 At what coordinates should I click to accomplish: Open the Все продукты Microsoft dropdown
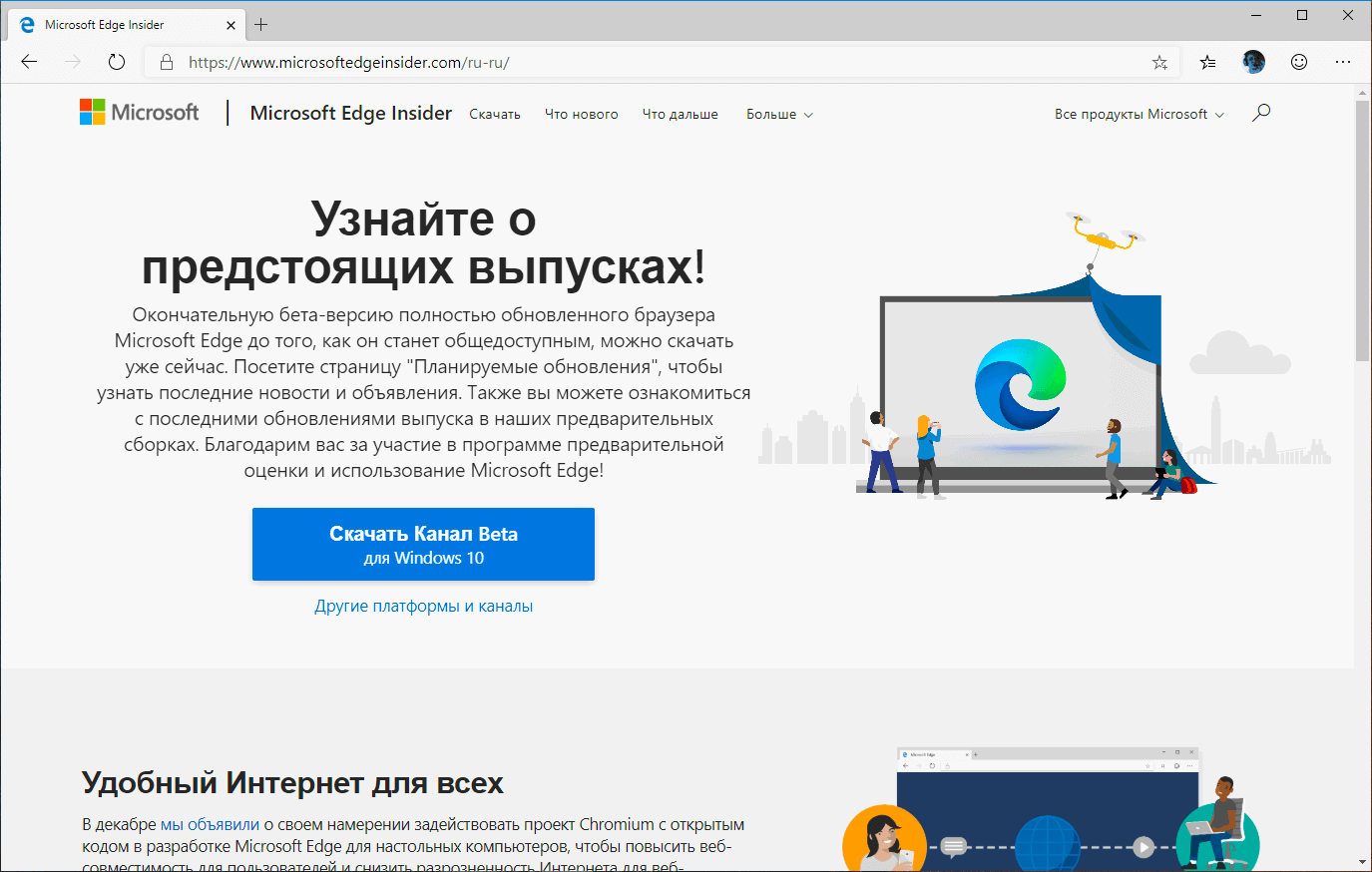[1138, 114]
